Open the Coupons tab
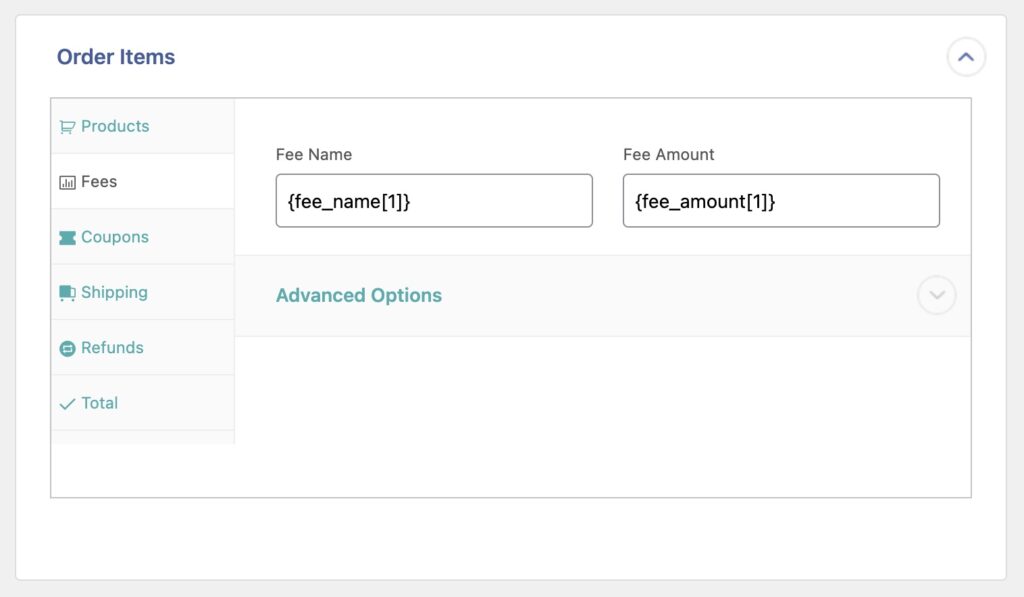The width and height of the screenshot is (1024, 597). pyautogui.click(x=112, y=237)
